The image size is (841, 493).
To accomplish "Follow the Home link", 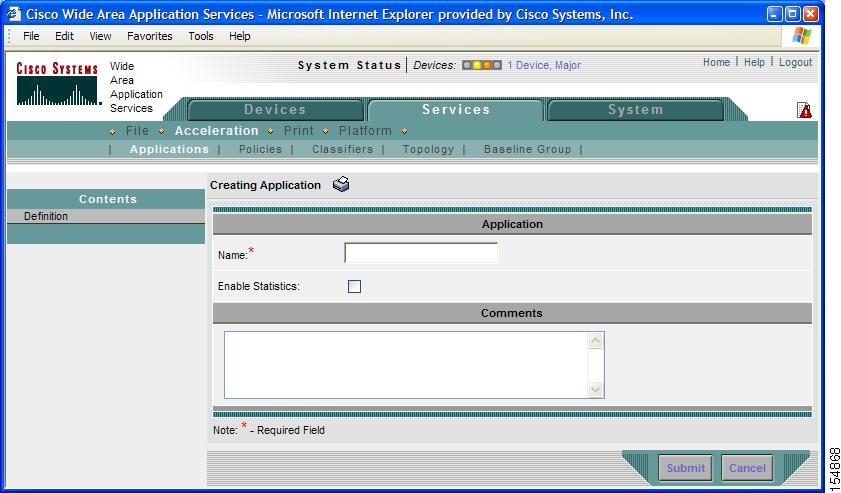I will (716, 62).
